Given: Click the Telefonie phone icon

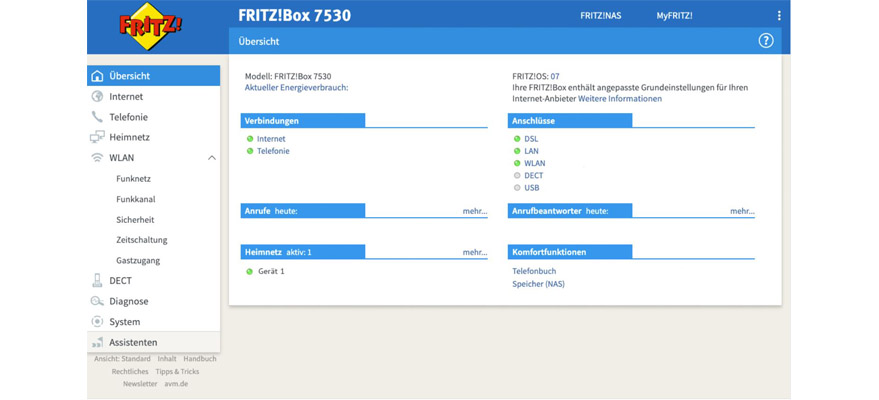Looking at the screenshot, I should (97, 117).
